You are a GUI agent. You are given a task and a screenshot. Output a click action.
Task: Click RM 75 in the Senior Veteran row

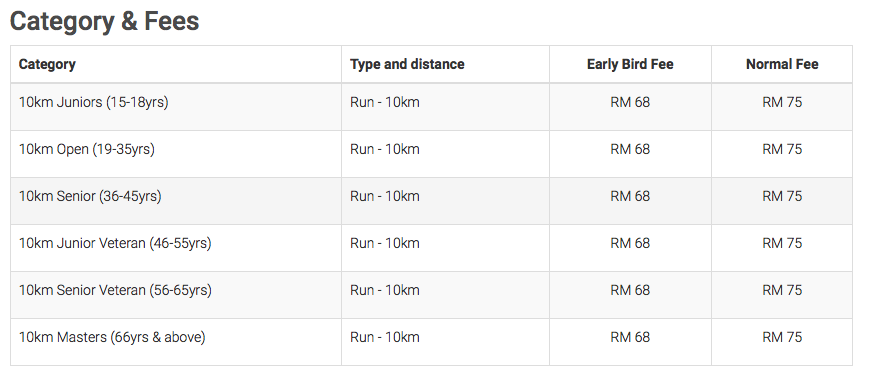[x=782, y=290]
